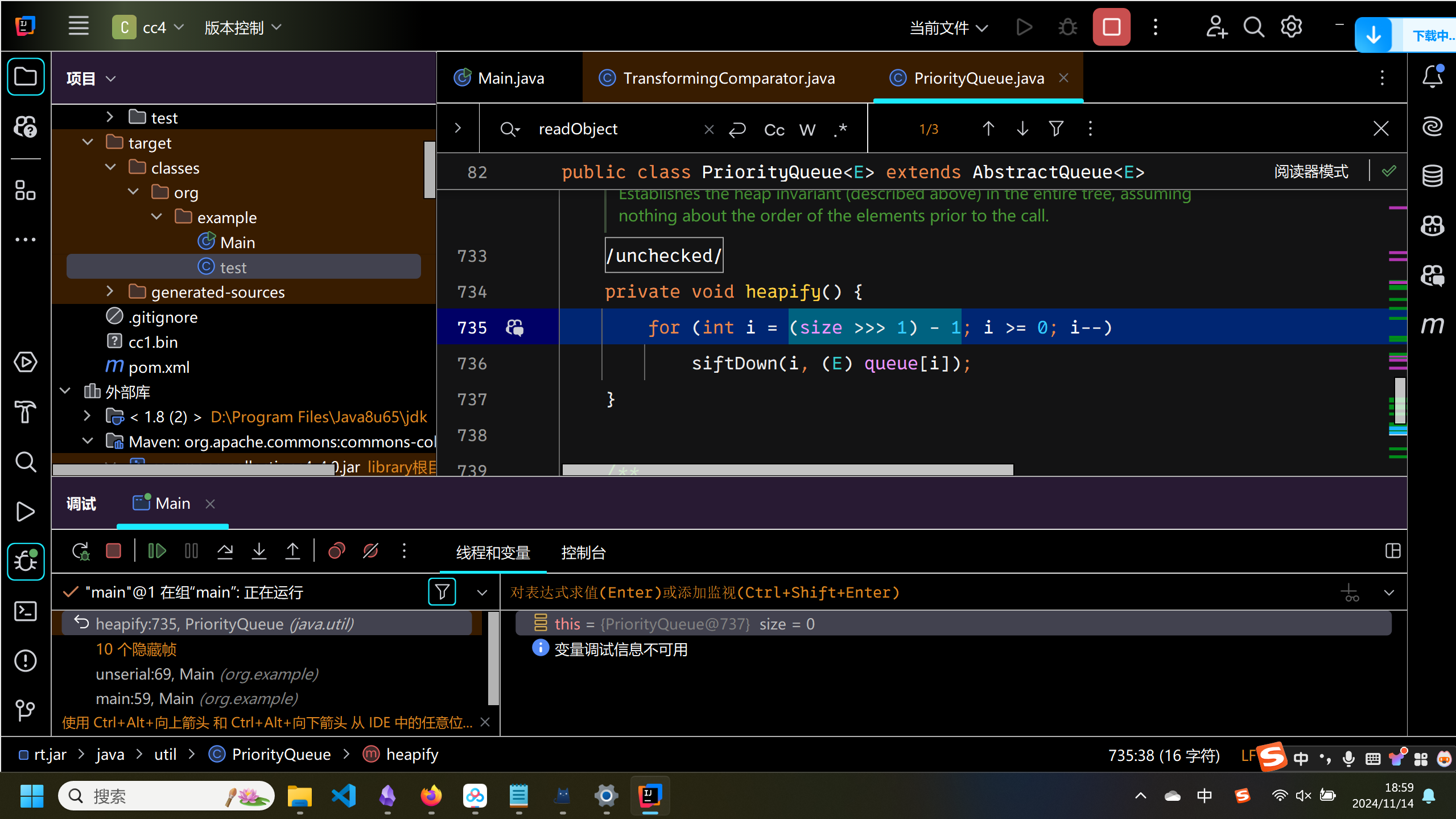Switch to Main.java editor tab

pyautogui.click(x=499, y=78)
